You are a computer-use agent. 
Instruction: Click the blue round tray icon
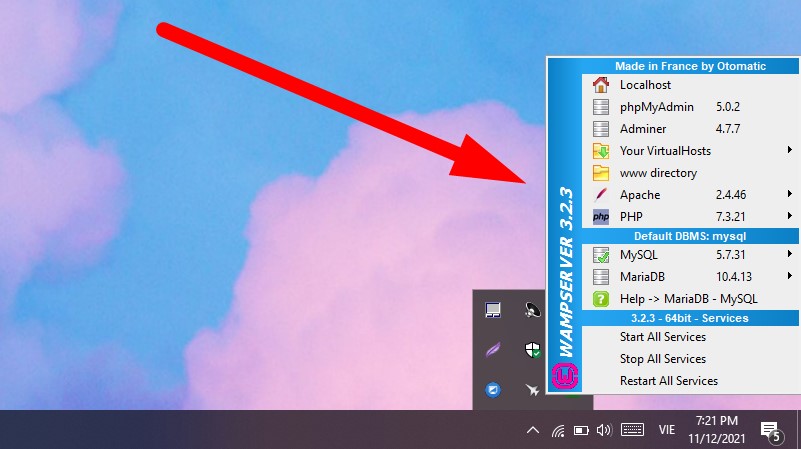[493, 390]
